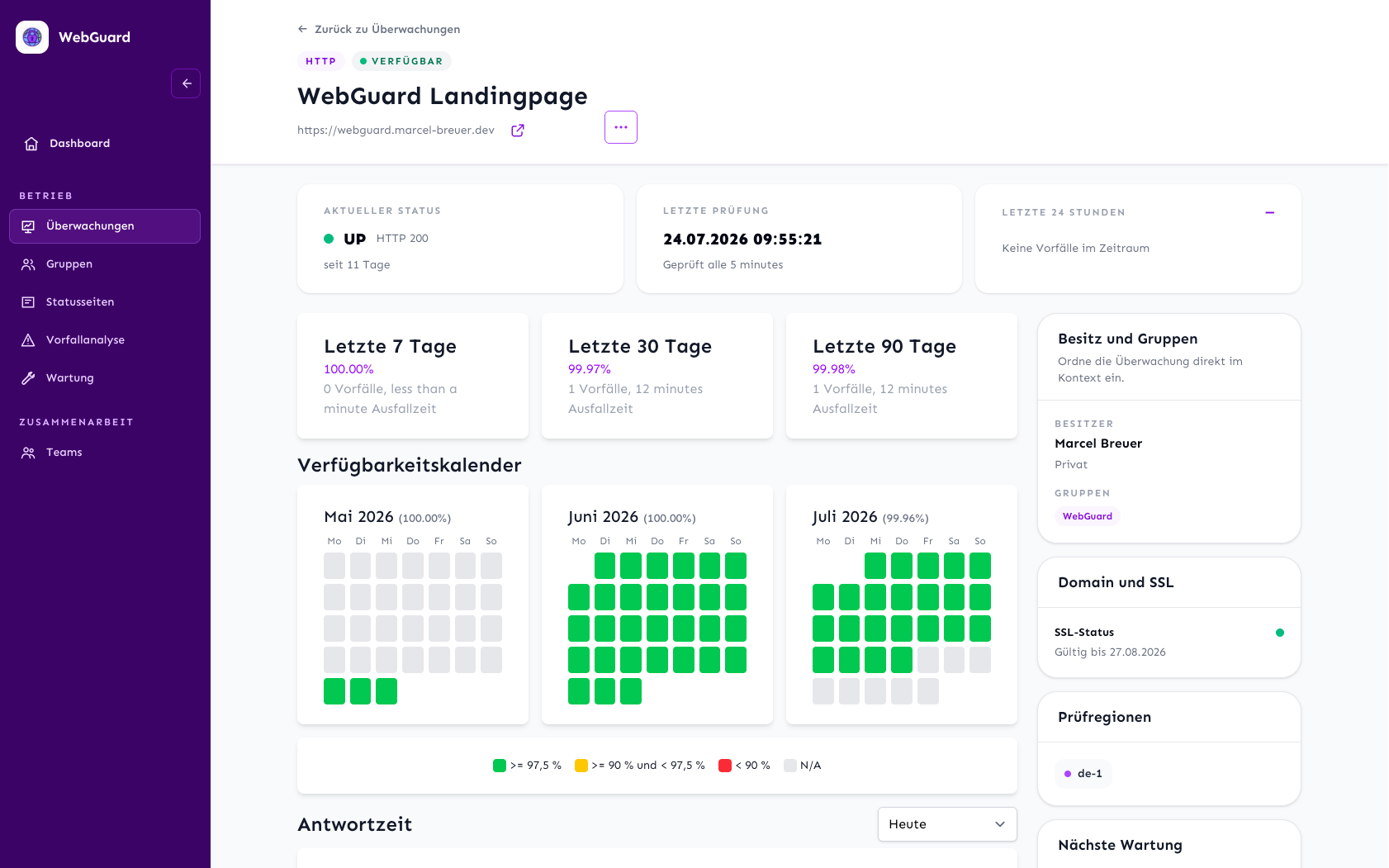This screenshot has width=1389, height=868.
Task: Open Wartung in the sidebar
Action: 105,378
